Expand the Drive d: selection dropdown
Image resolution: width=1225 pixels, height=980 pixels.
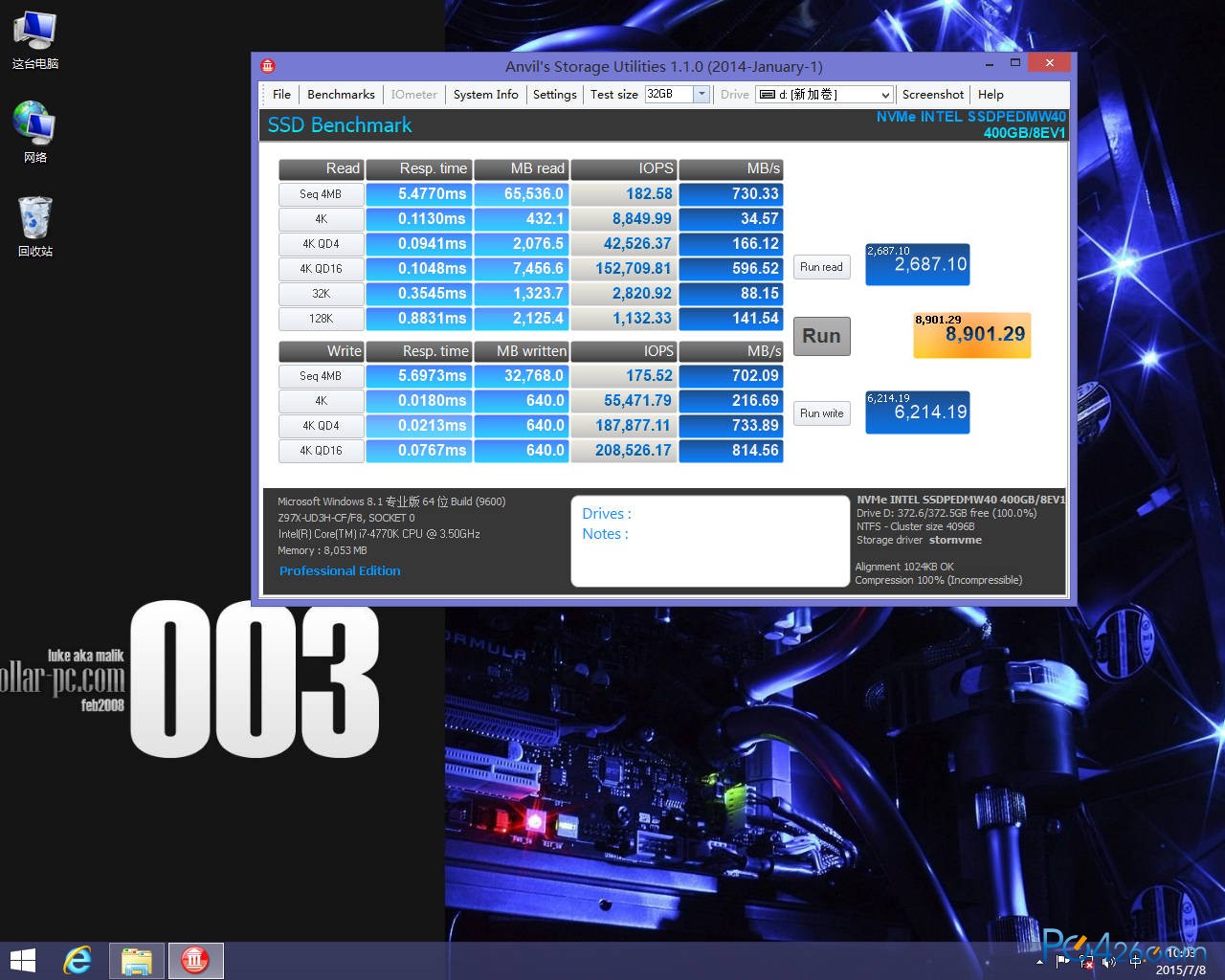tap(885, 95)
